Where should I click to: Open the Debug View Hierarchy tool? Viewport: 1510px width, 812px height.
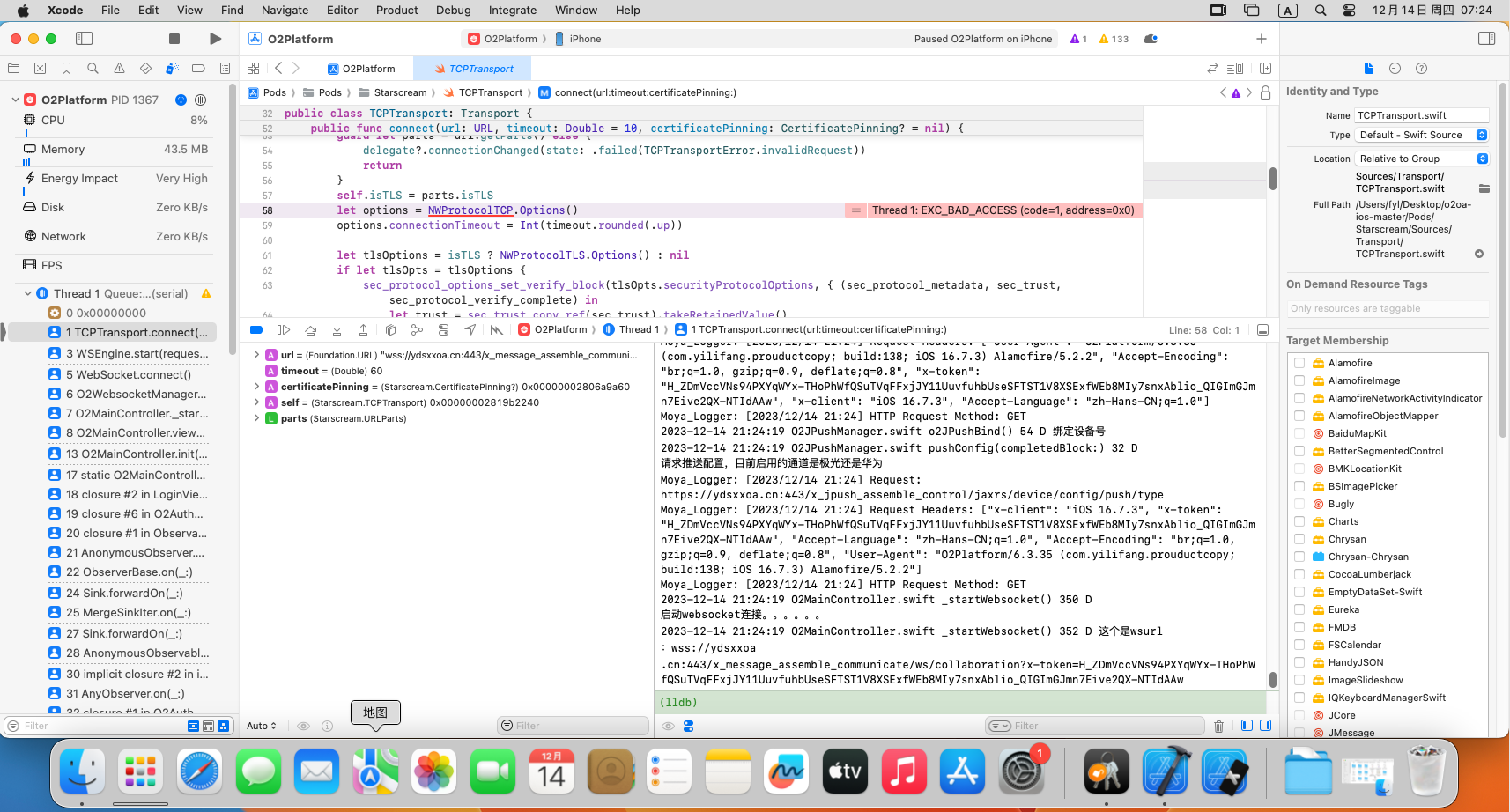[x=390, y=330]
